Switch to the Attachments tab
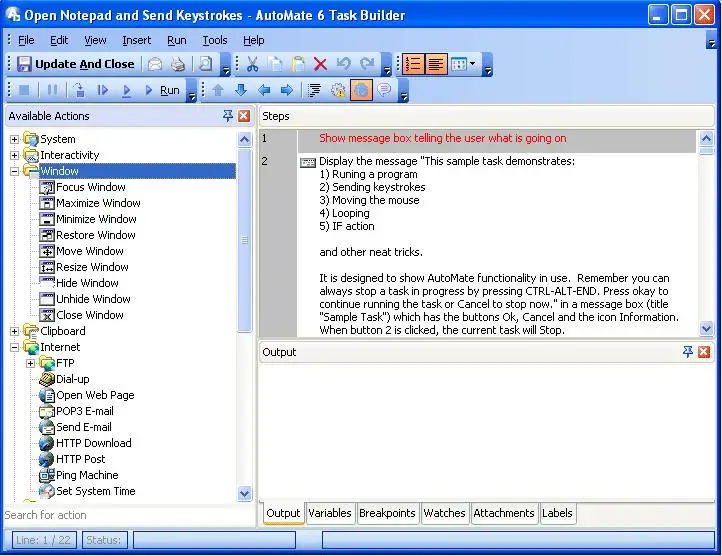The image size is (722, 556). tap(504, 513)
